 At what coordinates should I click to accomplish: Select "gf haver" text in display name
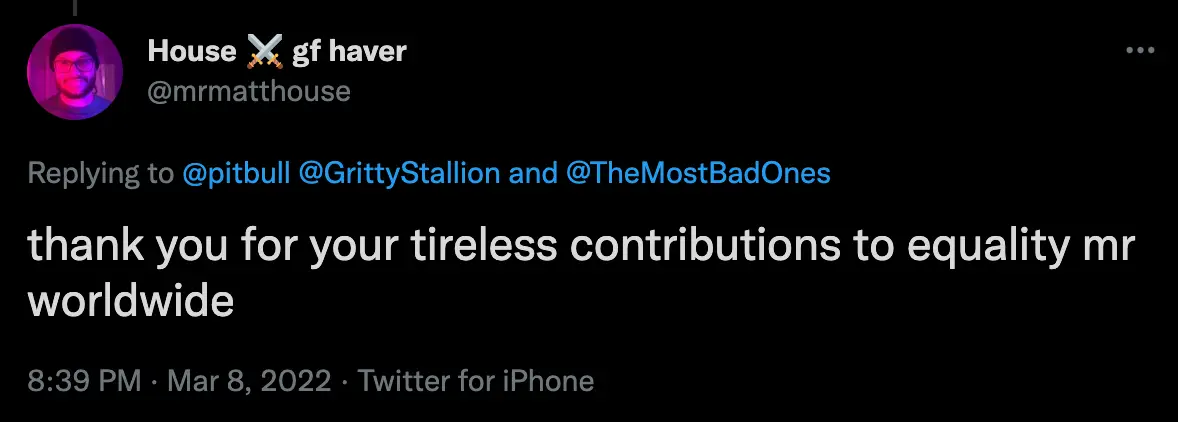pyautogui.click(x=349, y=52)
